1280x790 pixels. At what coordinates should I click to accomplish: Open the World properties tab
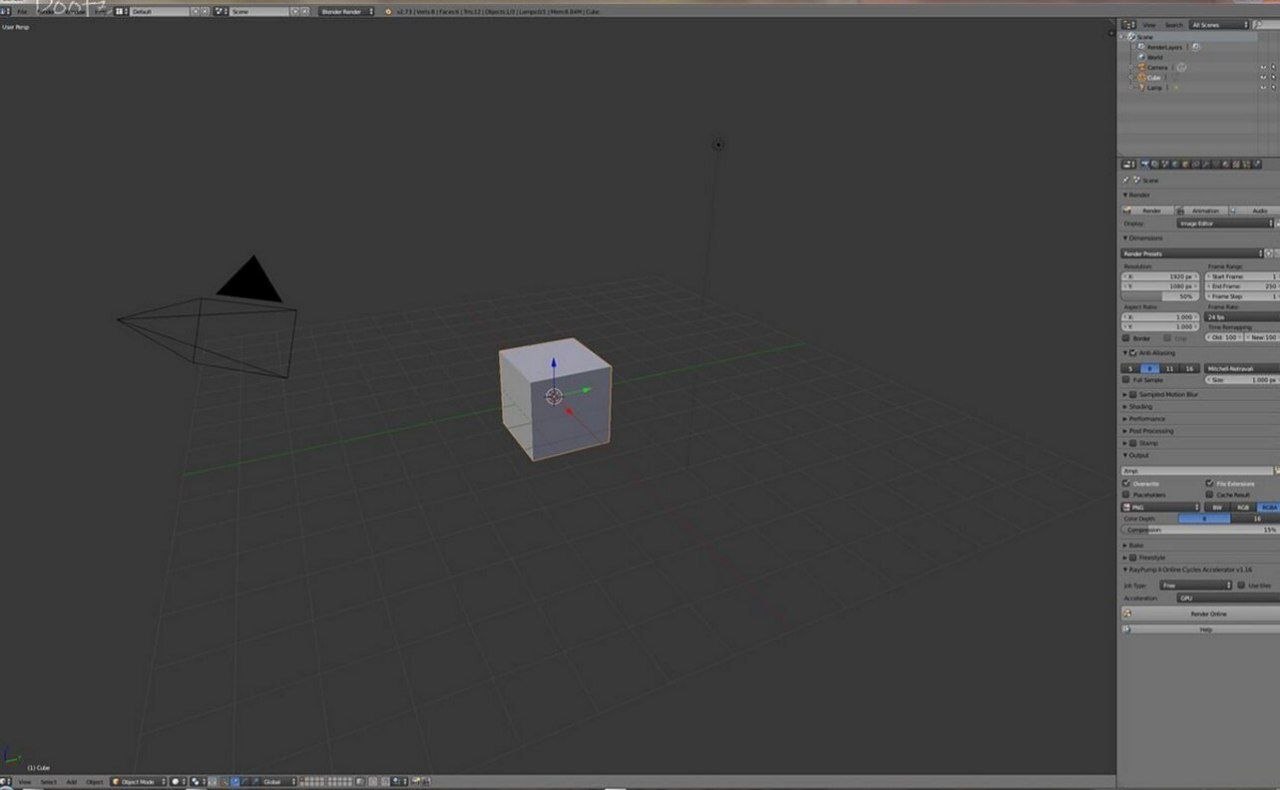pos(1175,164)
